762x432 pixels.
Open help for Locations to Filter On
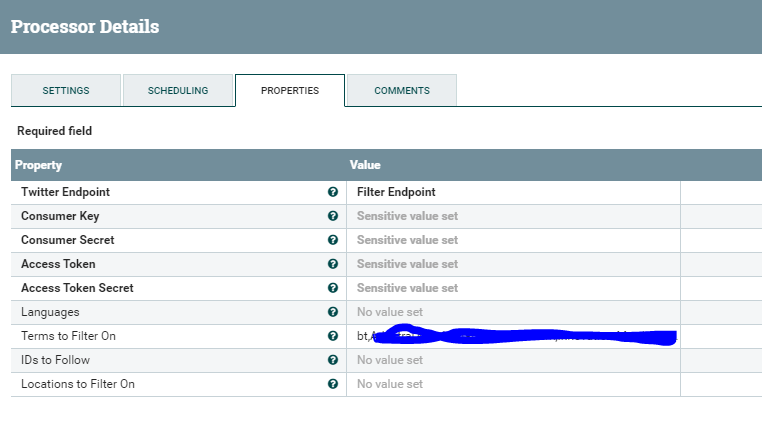coord(333,384)
